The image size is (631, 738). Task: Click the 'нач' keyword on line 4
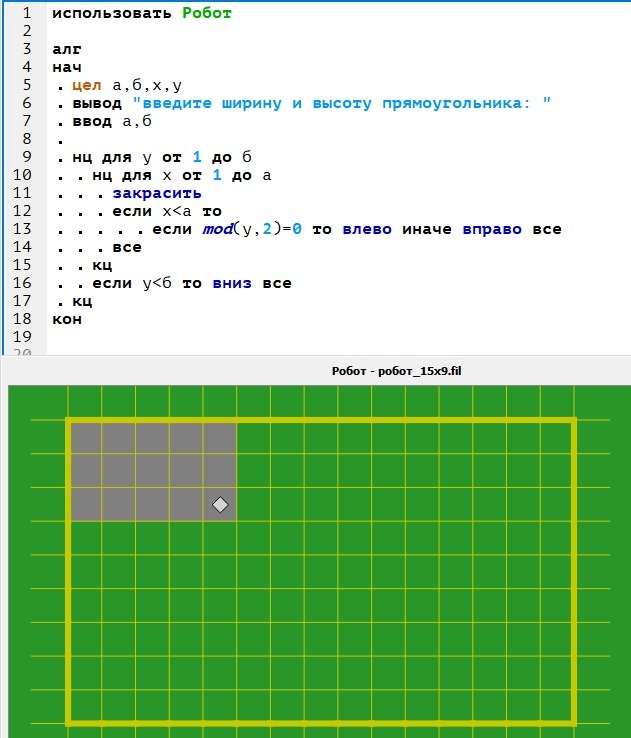(67, 68)
